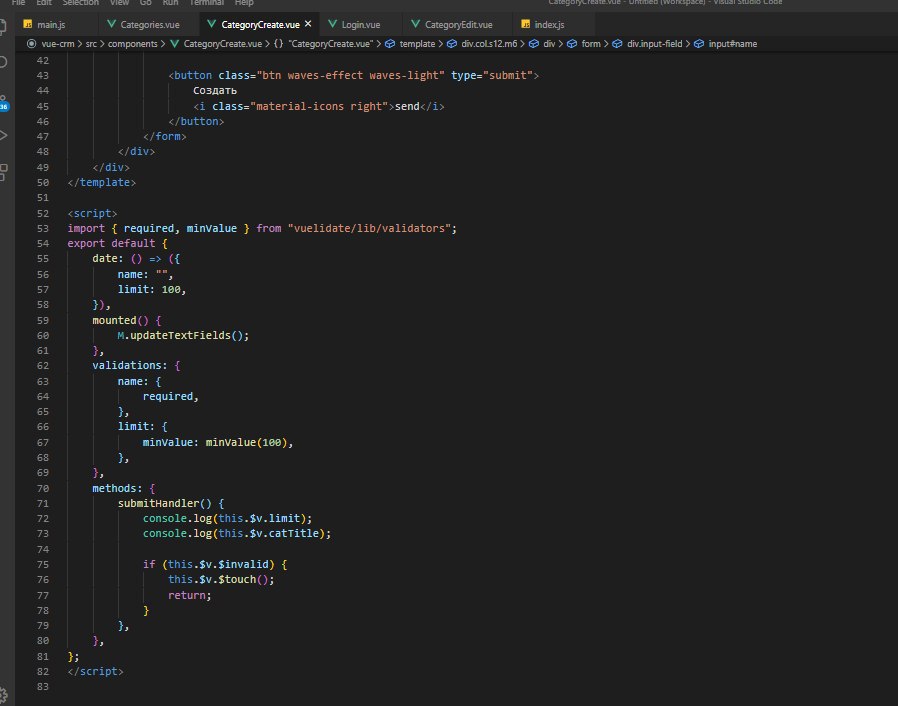Close the CategoryCreate.vue tab
Viewport: 898px width, 706px height.
(x=308, y=24)
